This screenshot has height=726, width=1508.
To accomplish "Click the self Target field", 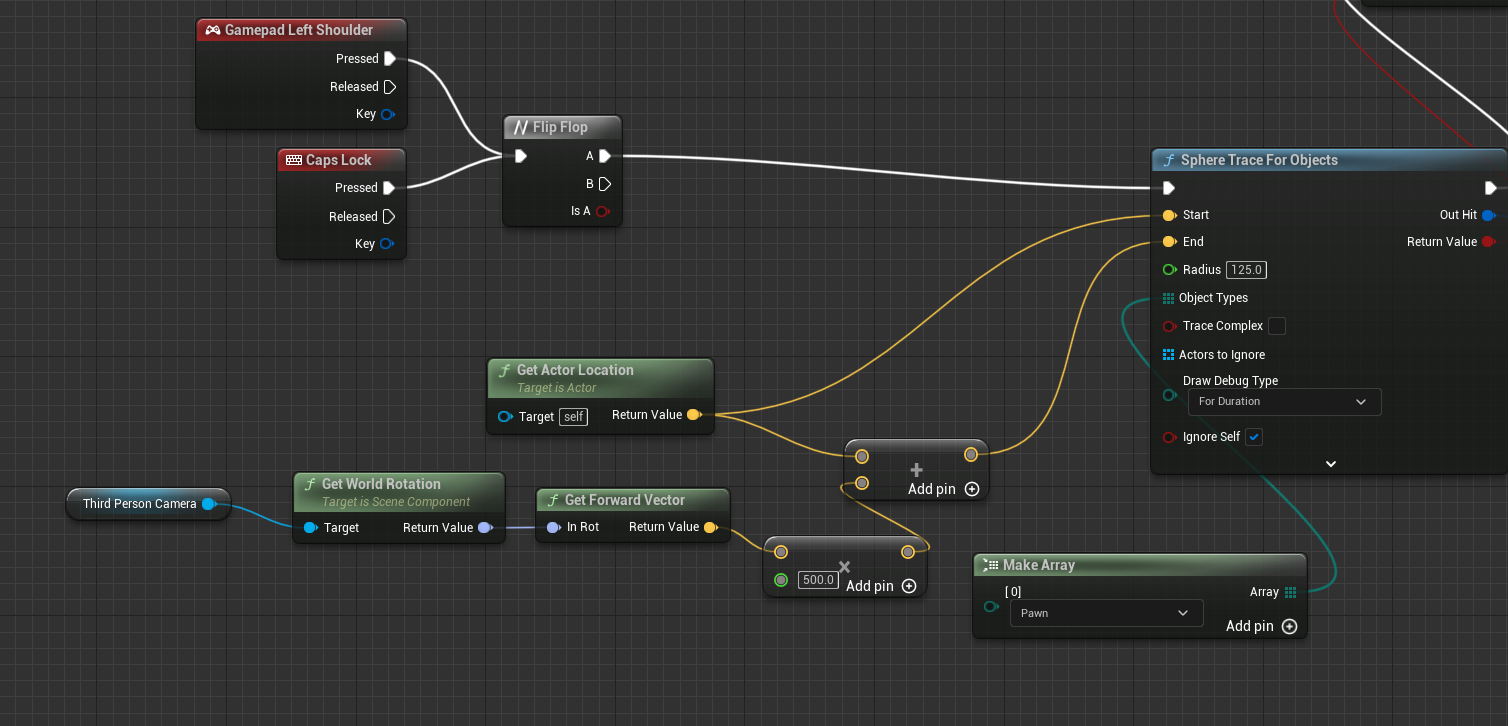I will click(573, 417).
